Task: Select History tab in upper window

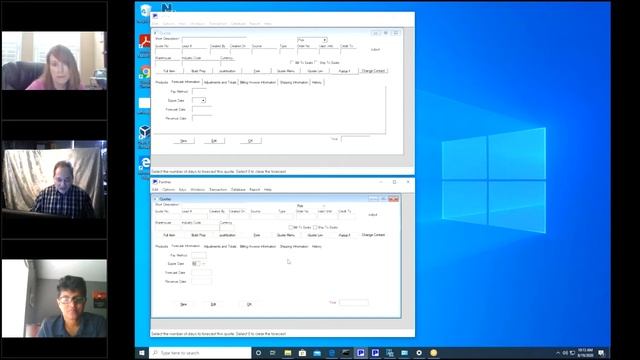Action: point(317,82)
